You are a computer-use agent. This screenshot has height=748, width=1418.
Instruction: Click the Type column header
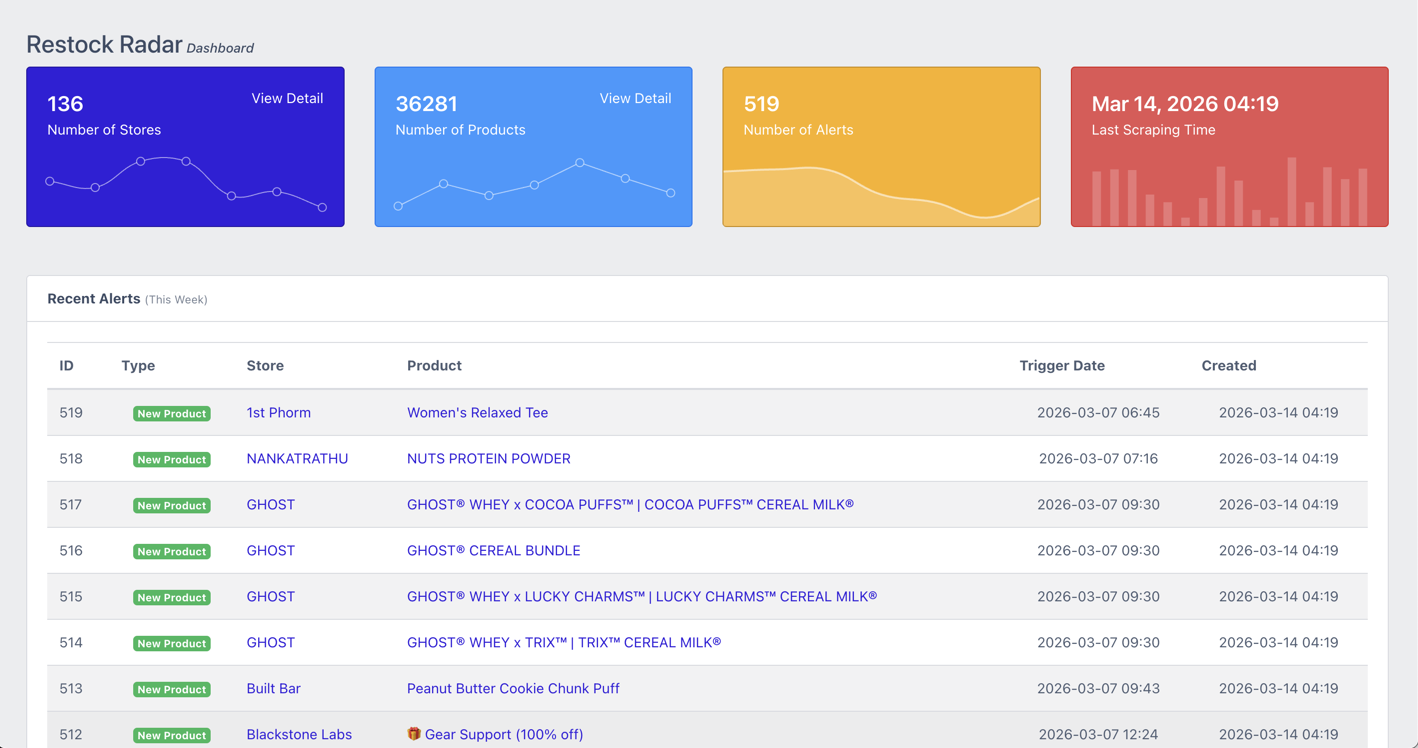pos(138,365)
